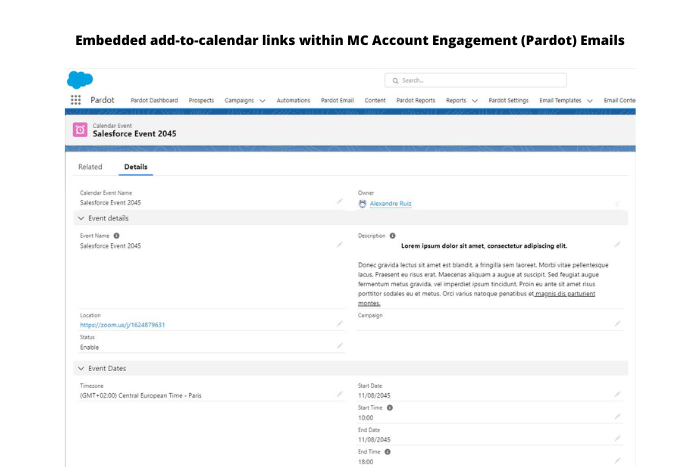Image resolution: width=700 pixels, height=467 pixels.
Task: Edit Calendar Event Name pencil icon
Action: (x=340, y=202)
